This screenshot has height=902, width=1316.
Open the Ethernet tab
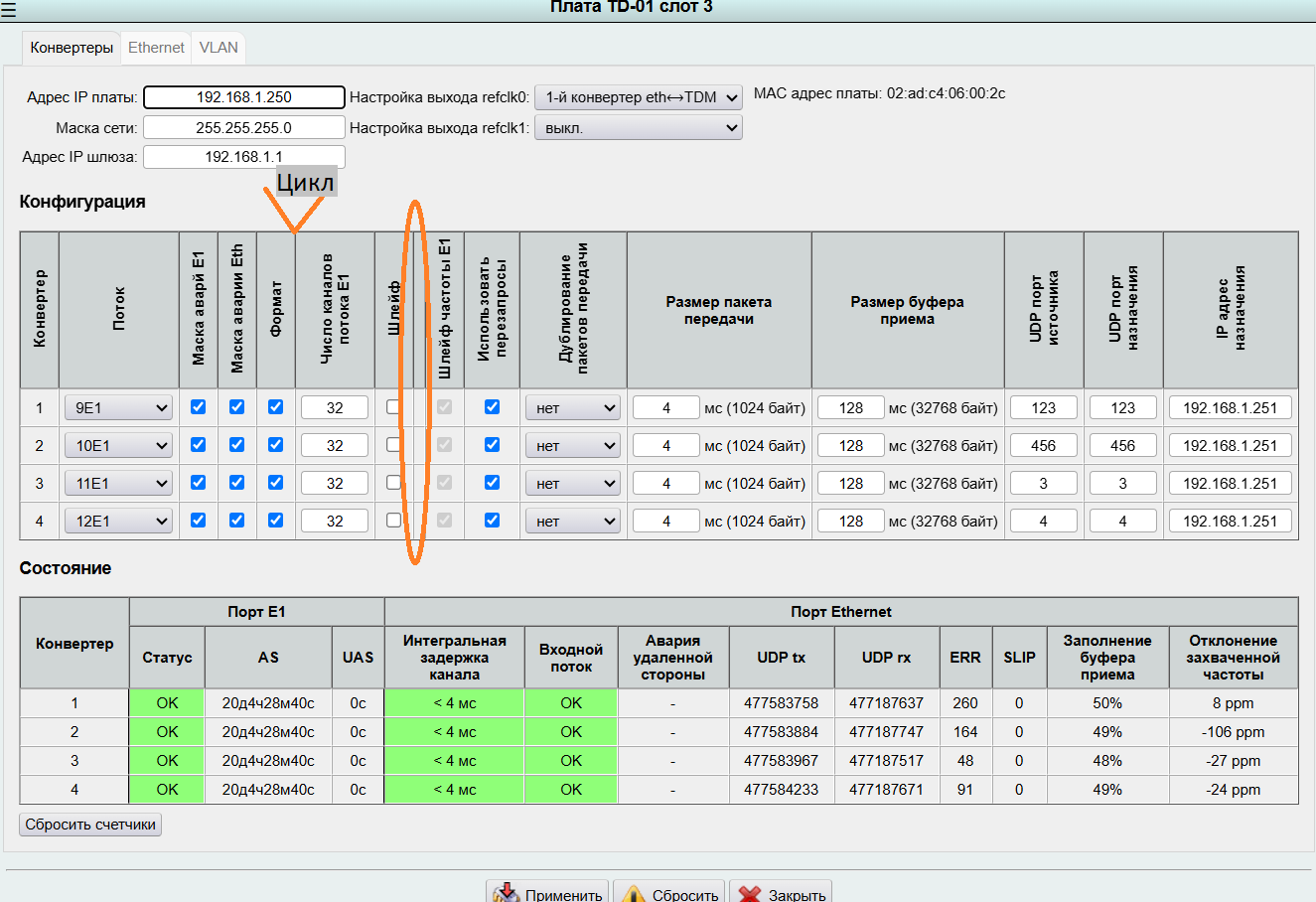pos(156,48)
